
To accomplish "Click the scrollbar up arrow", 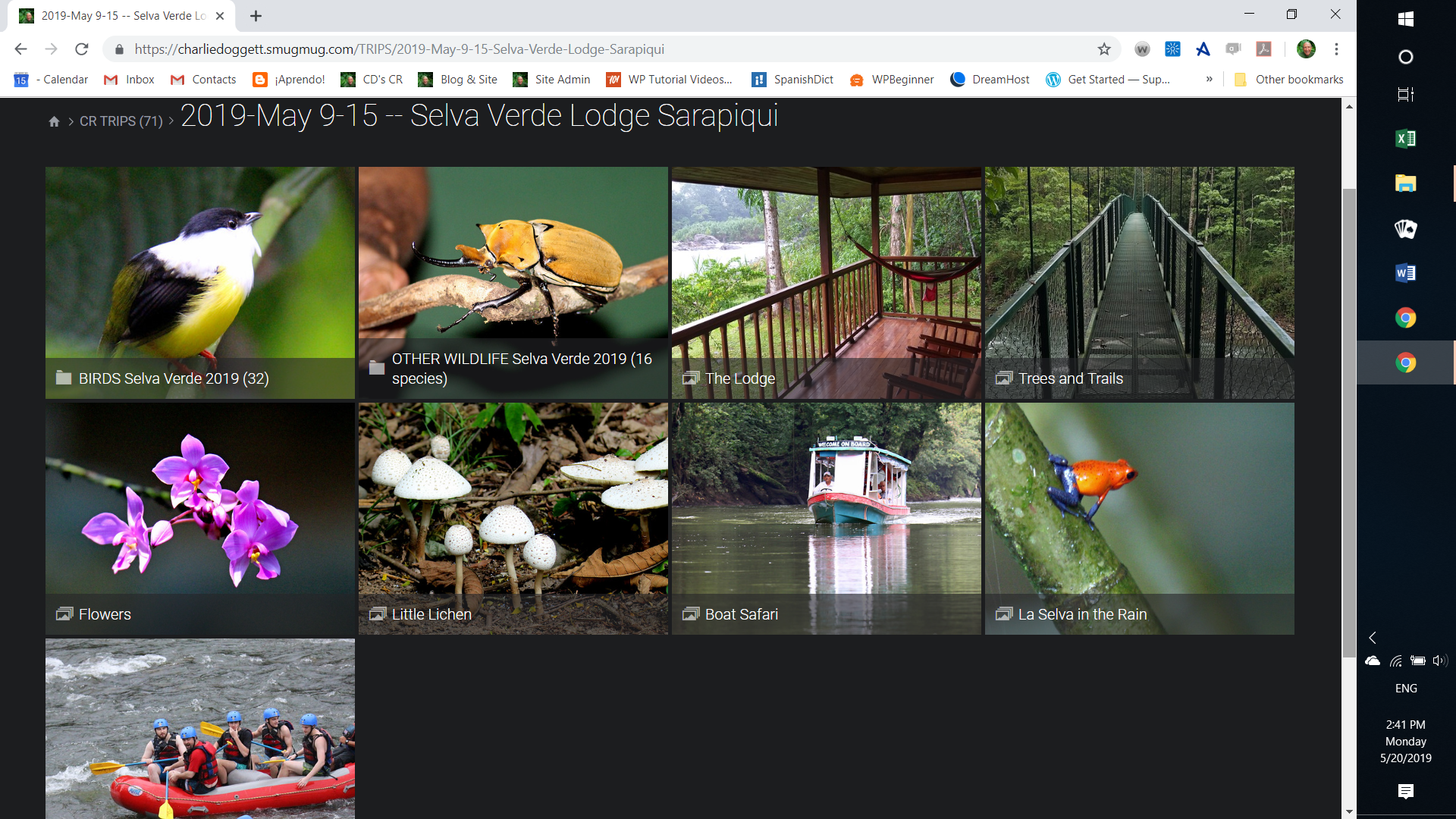I will (1349, 106).
